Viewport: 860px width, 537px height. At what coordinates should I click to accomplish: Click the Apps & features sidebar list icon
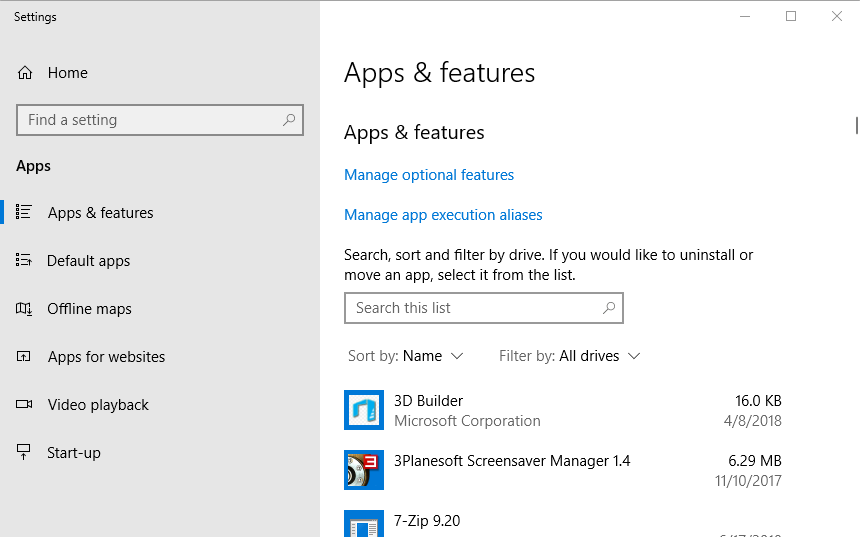click(x=24, y=212)
